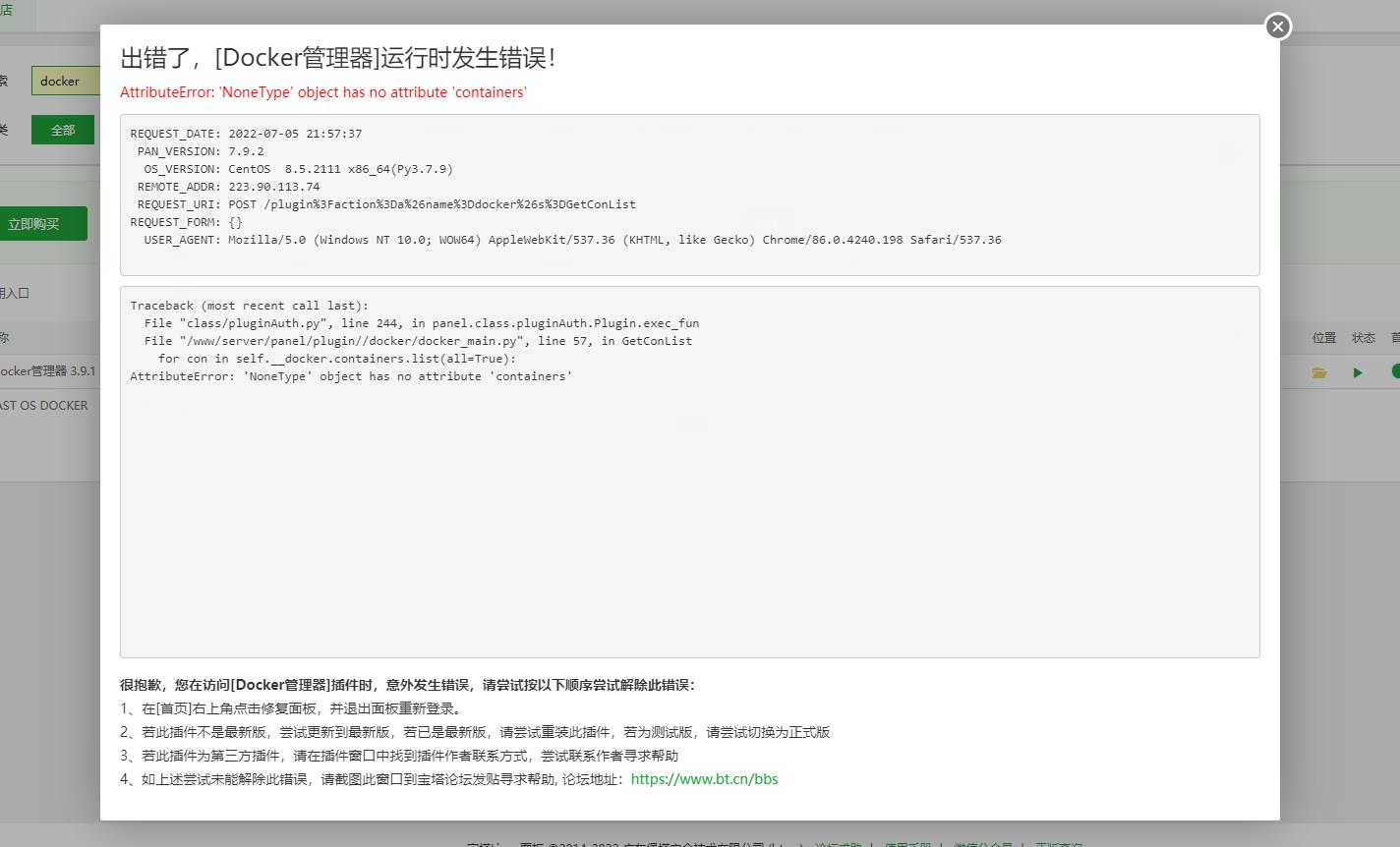Click the pluginAuth.py line 244 entry
The height and width of the screenshot is (847, 1400).
point(422,323)
